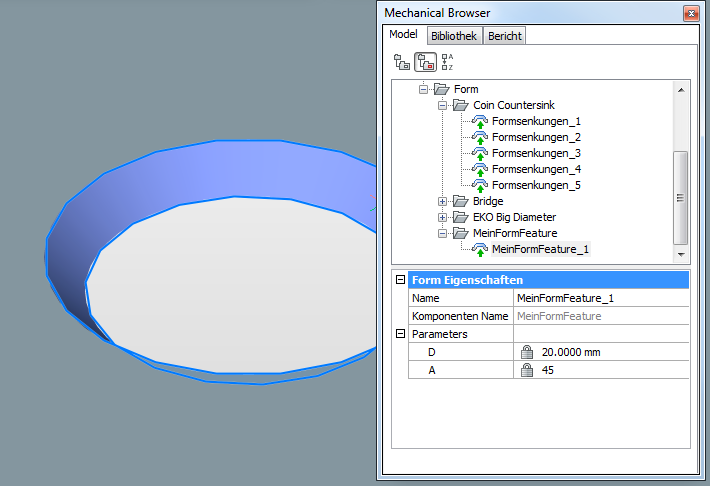This screenshot has height=486, width=710.
Task: Collapse the Coin Countersink node
Action: (x=442, y=105)
